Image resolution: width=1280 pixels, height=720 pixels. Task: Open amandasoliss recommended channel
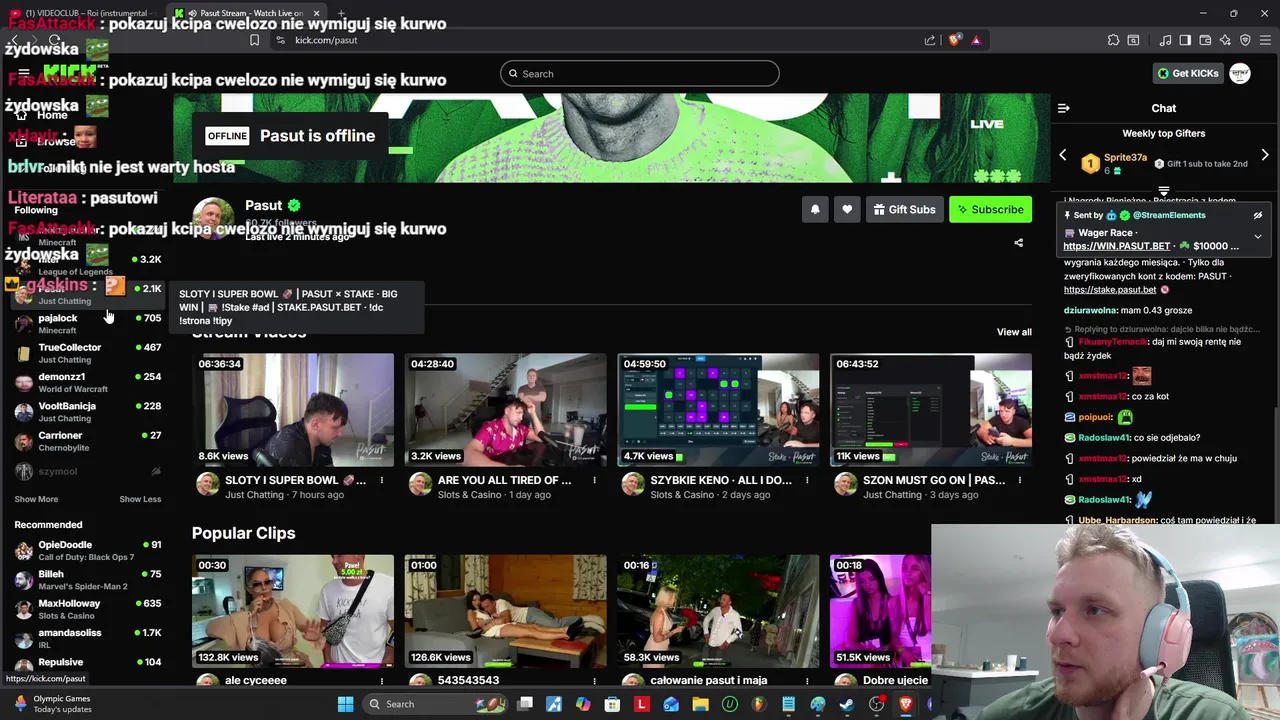(88, 638)
